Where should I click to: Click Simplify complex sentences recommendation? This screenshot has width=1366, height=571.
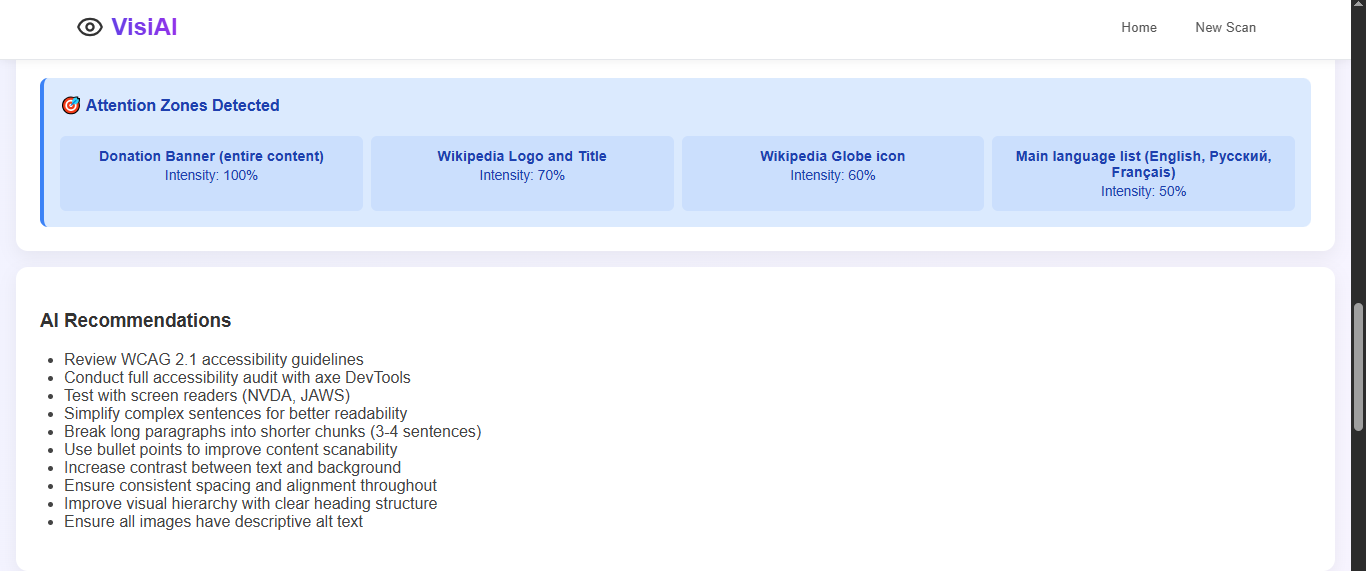click(236, 413)
